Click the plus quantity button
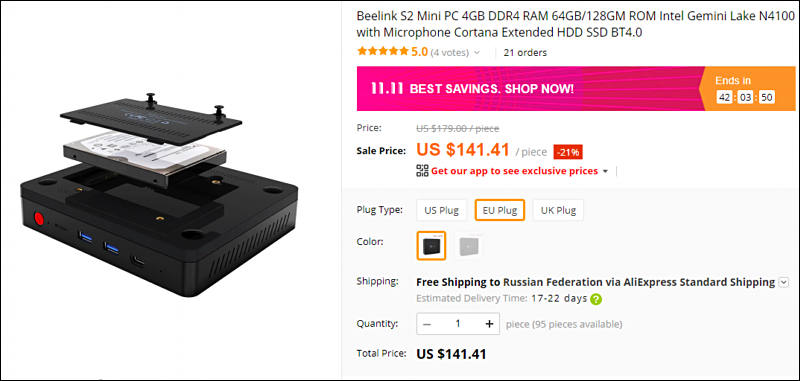This screenshot has height=381, width=800. pos(489,324)
